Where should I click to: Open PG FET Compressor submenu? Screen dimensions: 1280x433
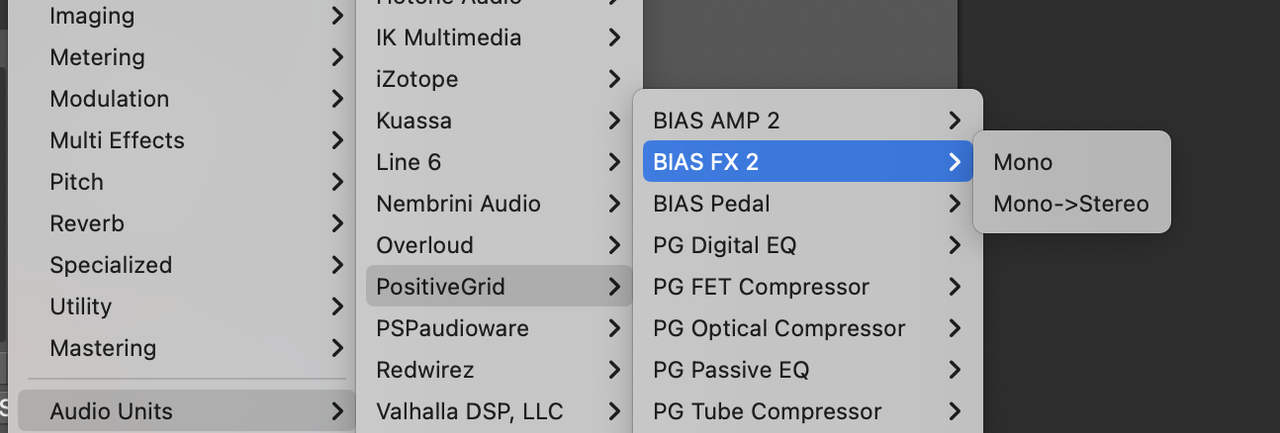coord(807,287)
